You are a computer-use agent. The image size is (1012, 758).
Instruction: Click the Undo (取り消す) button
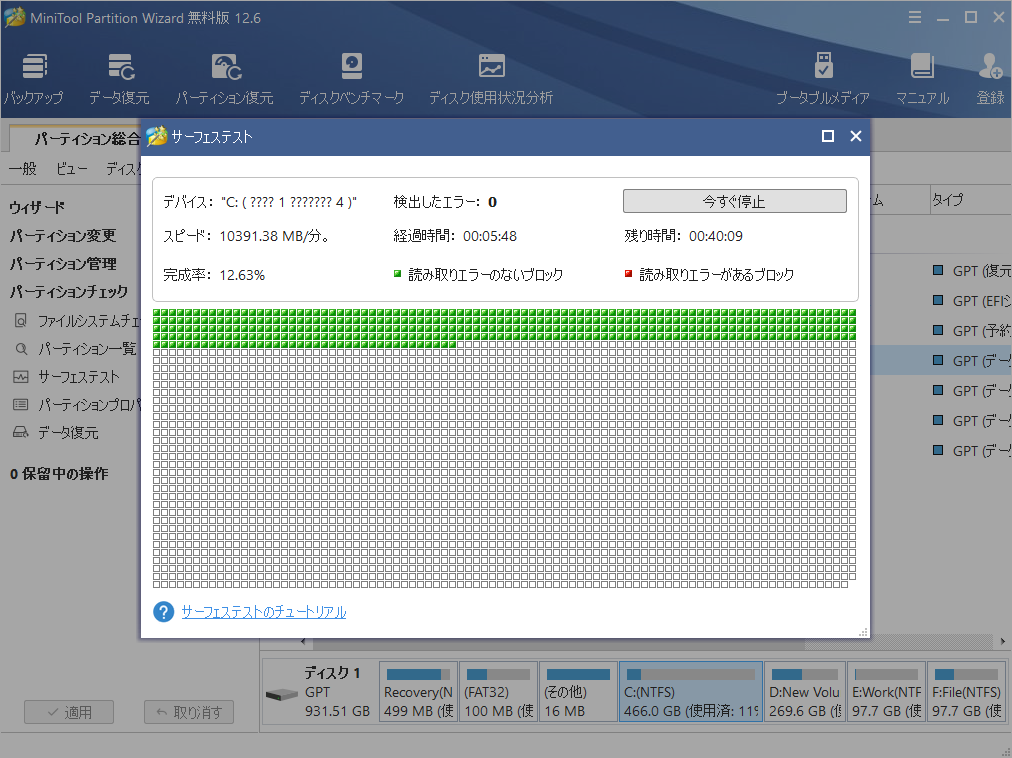[x=189, y=712]
